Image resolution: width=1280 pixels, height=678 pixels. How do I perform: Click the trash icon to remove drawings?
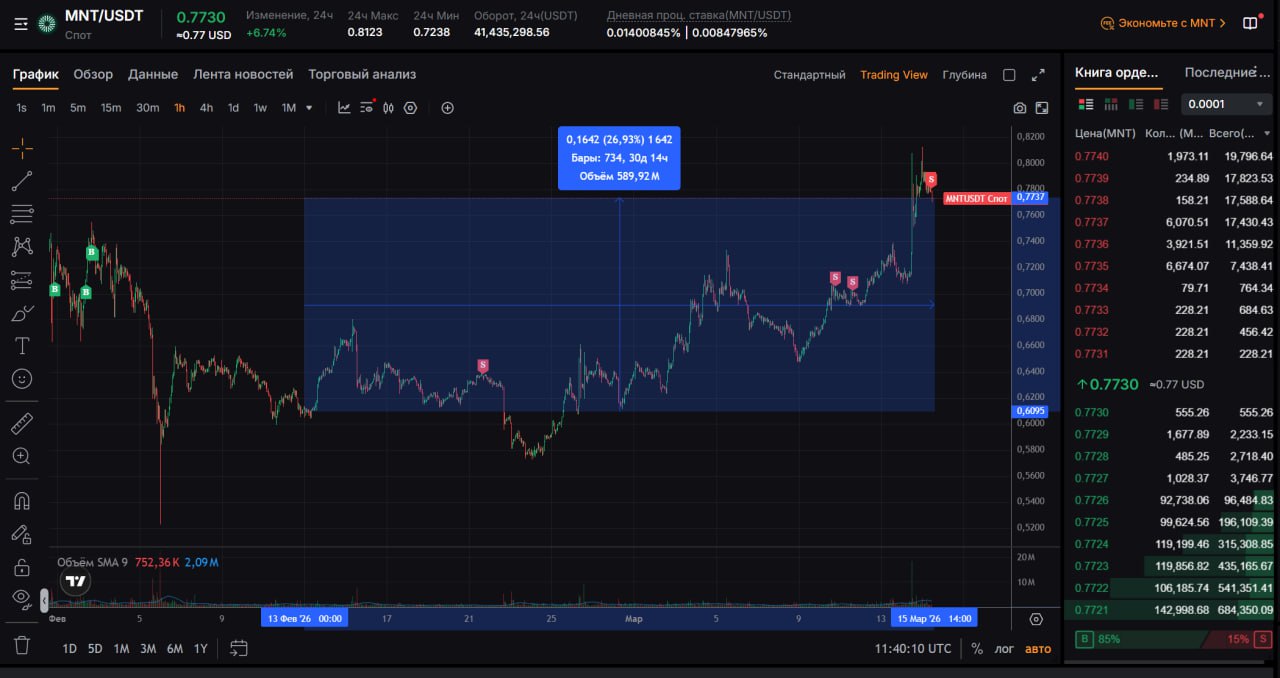[22, 645]
